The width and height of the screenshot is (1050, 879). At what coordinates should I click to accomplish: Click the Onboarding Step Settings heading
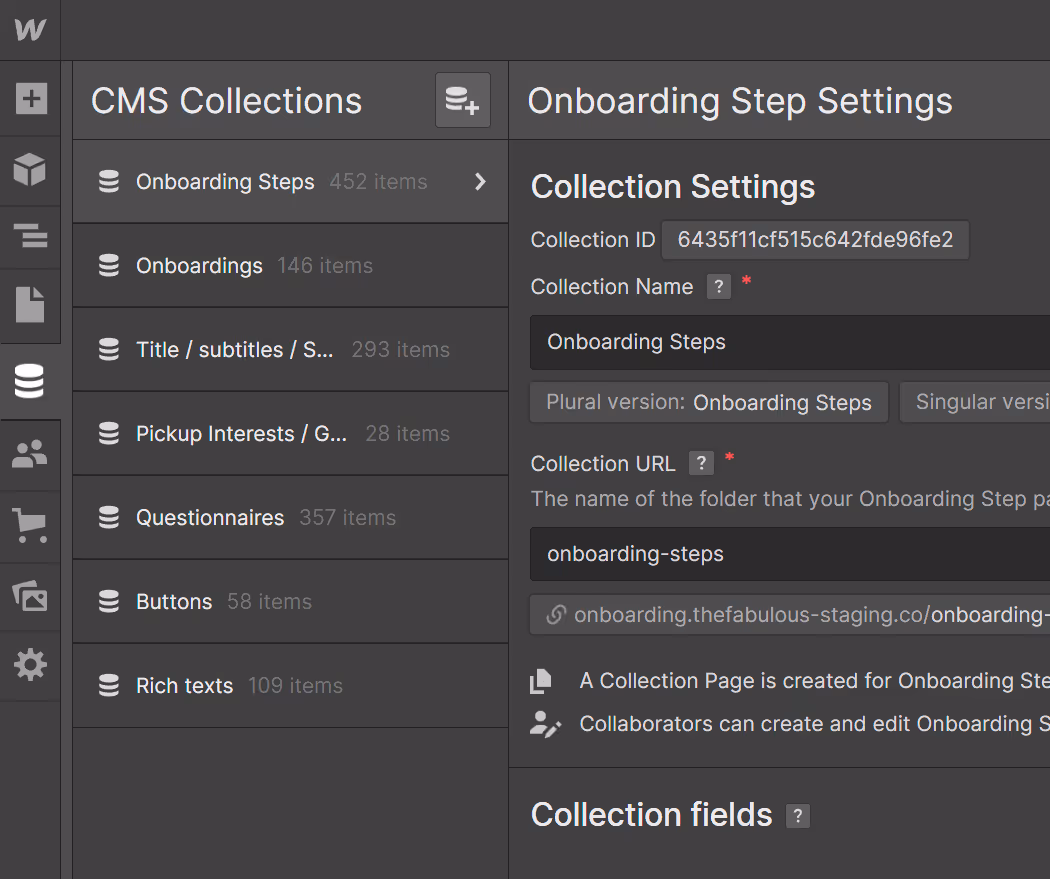[x=740, y=102]
